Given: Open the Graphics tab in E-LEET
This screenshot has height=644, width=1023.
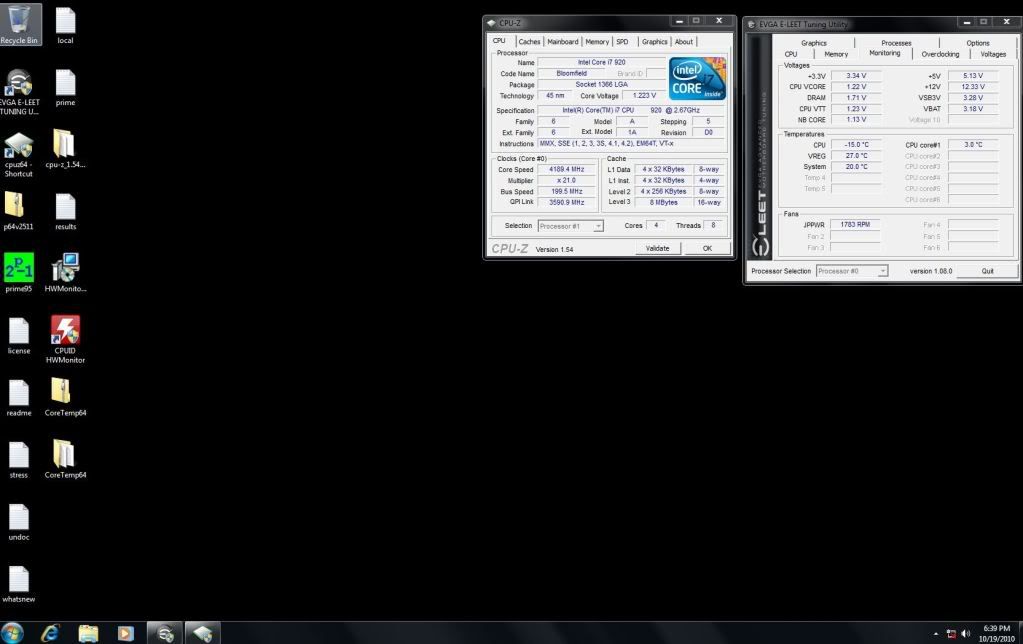Looking at the screenshot, I should coord(814,43).
